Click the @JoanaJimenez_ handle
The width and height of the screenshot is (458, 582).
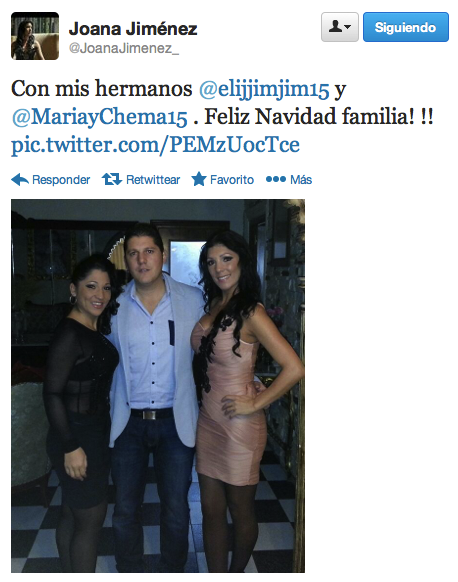(x=124, y=49)
